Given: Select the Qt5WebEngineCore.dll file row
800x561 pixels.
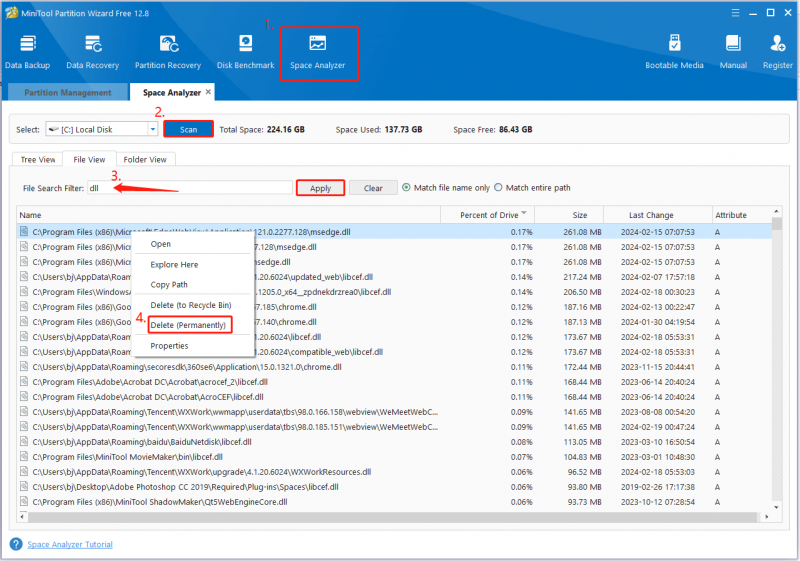Looking at the screenshot, I should coord(394,502).
